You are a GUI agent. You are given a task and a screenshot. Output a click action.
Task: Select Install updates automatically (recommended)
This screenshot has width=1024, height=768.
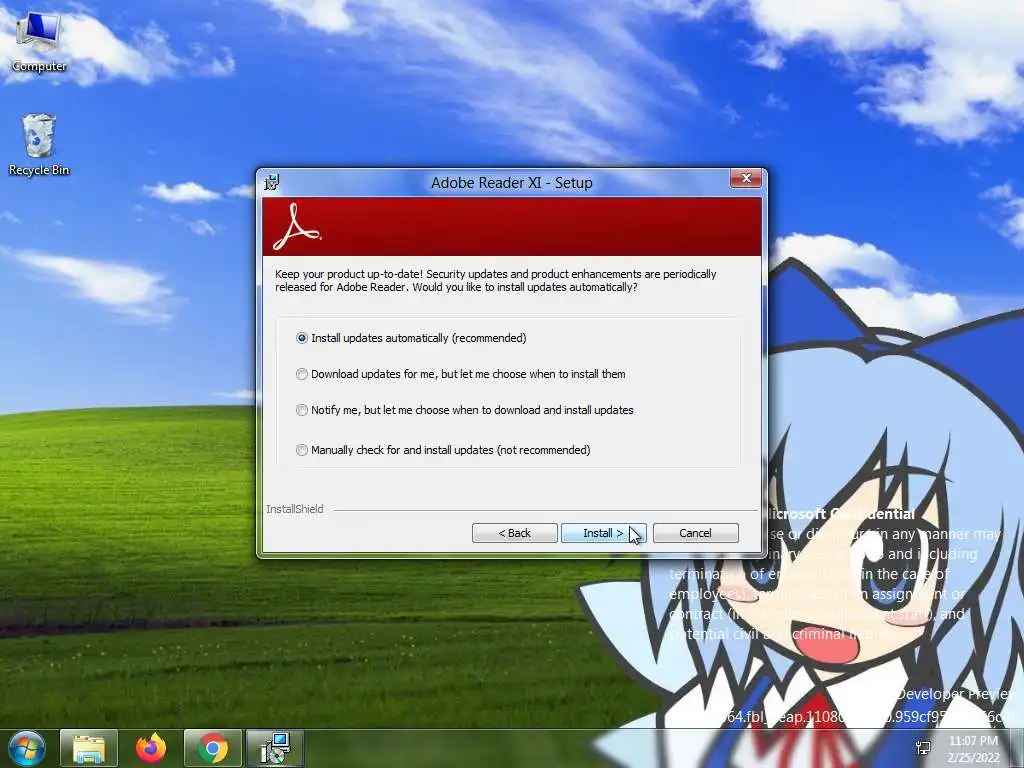coord(411,338)
